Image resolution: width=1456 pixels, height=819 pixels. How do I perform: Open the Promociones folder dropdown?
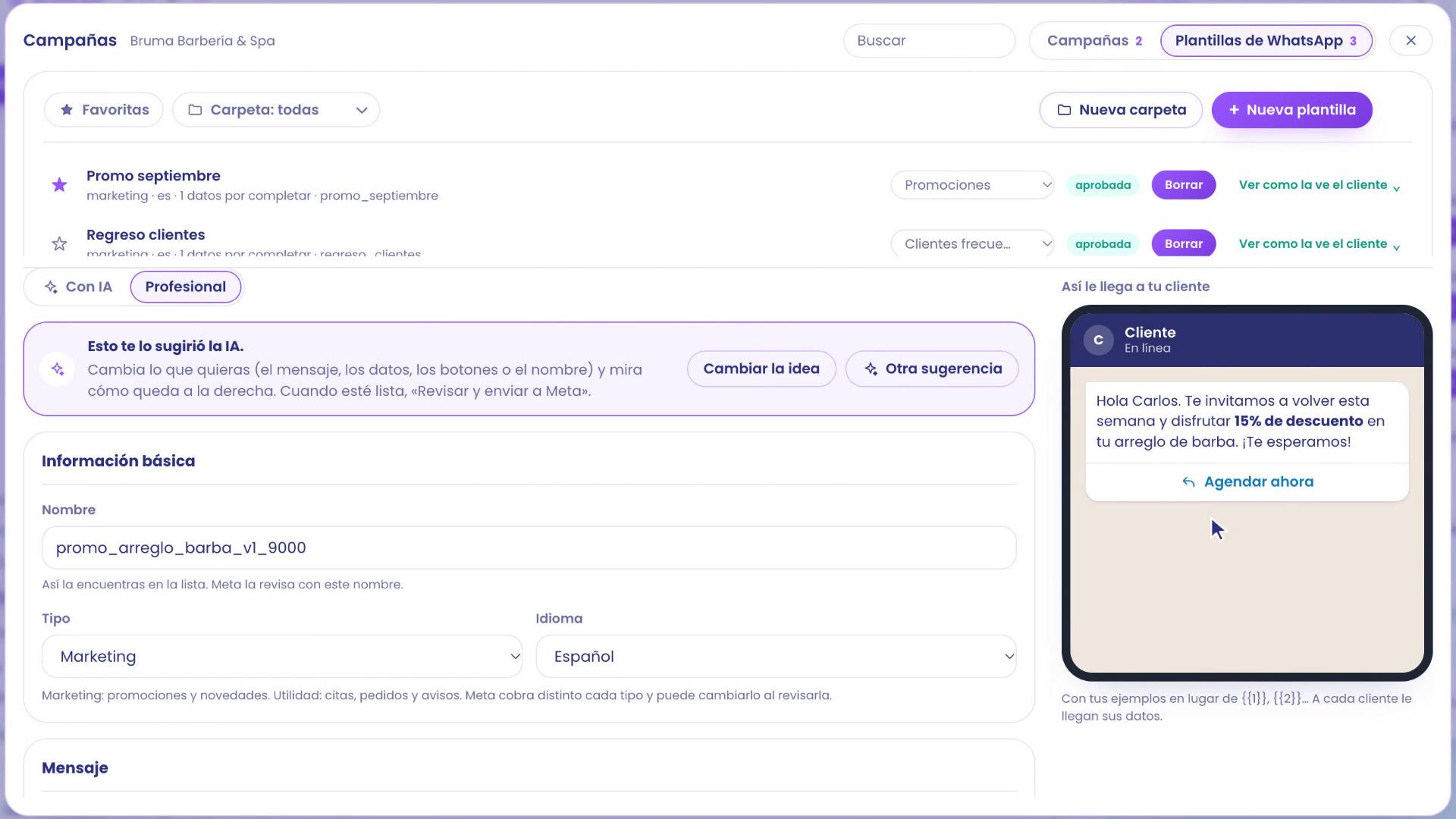[x=972, y=185]
